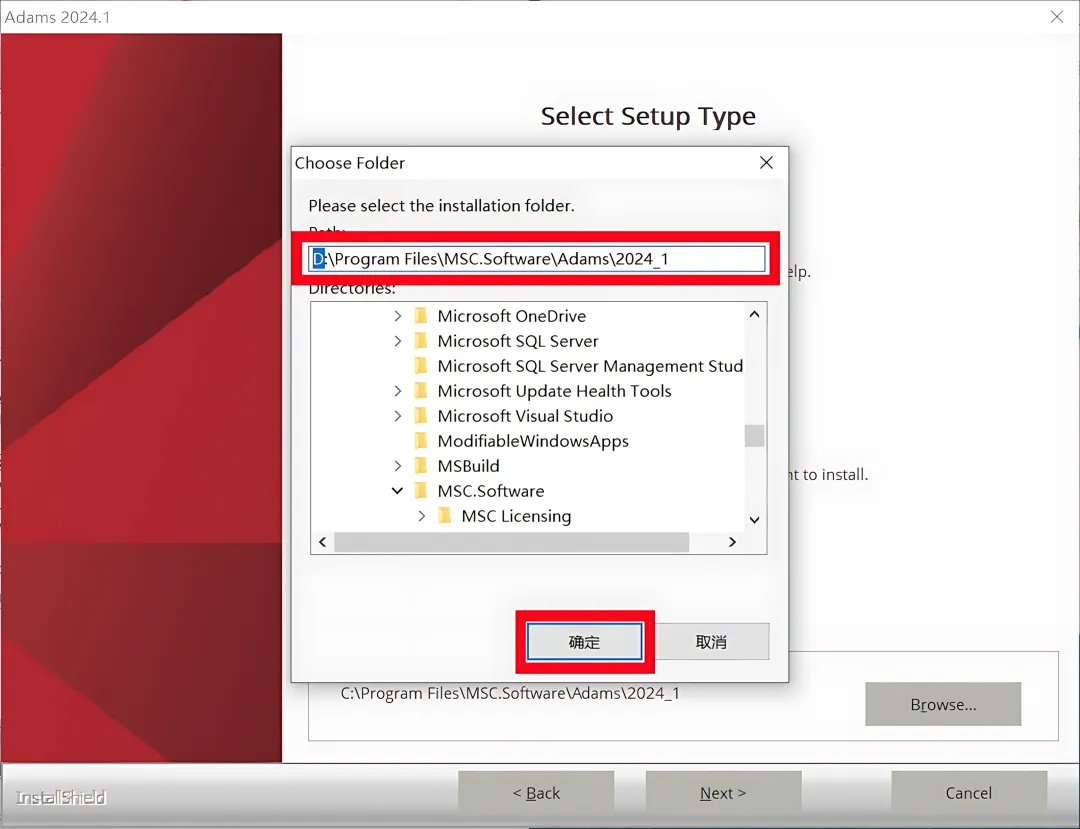This screenshot has width=1080, height=829.
Task: Expand the Microsoft Visual Studio folder
Action: click(397, 416)
